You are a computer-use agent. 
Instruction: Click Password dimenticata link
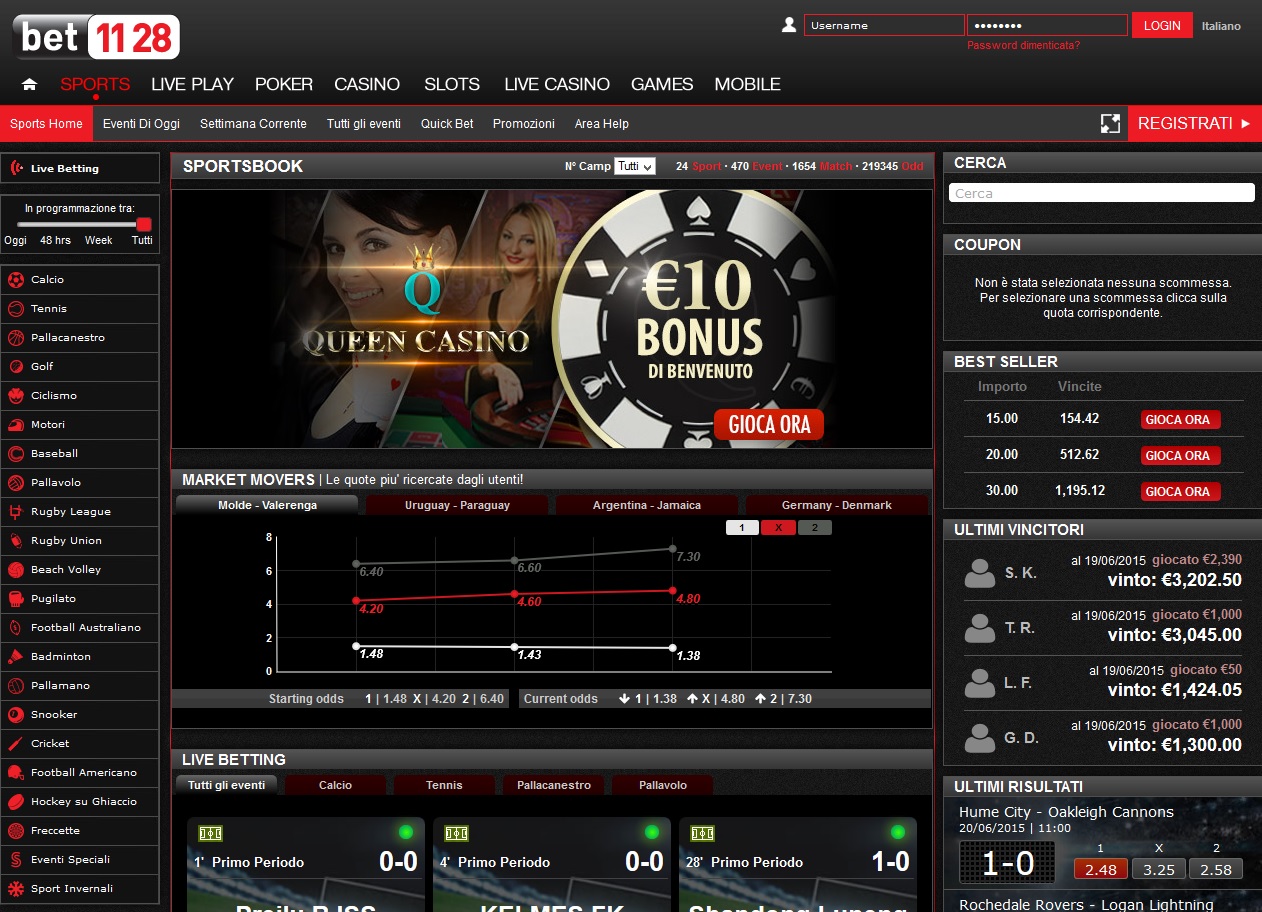coord(1023,45)
